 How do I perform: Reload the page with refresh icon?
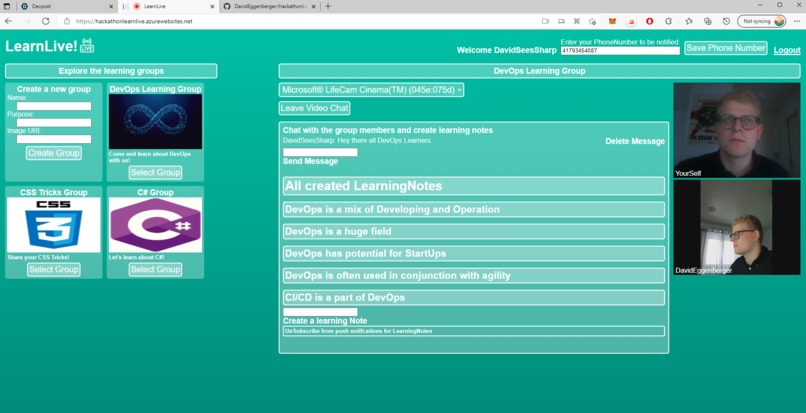pyautogui.click(x=46, y=21)
